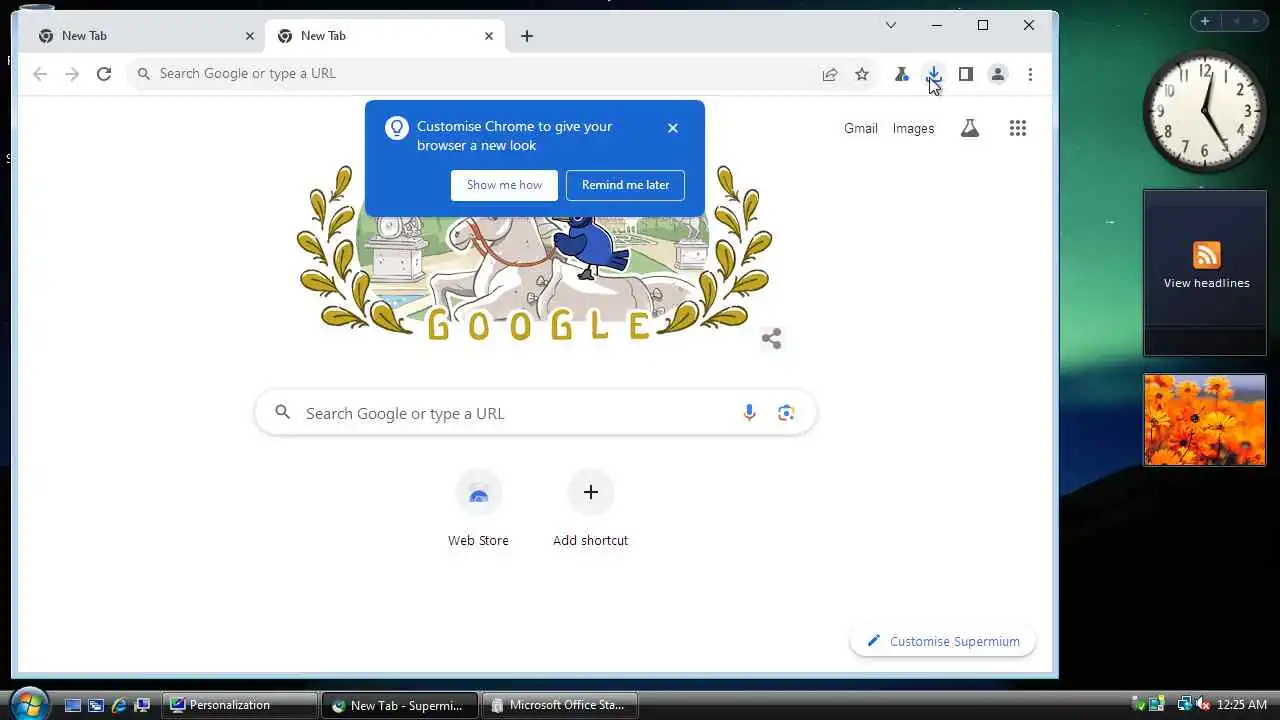The image size is (1280, 720).
Task: Open a new tab with plus button
Action: 527,36
